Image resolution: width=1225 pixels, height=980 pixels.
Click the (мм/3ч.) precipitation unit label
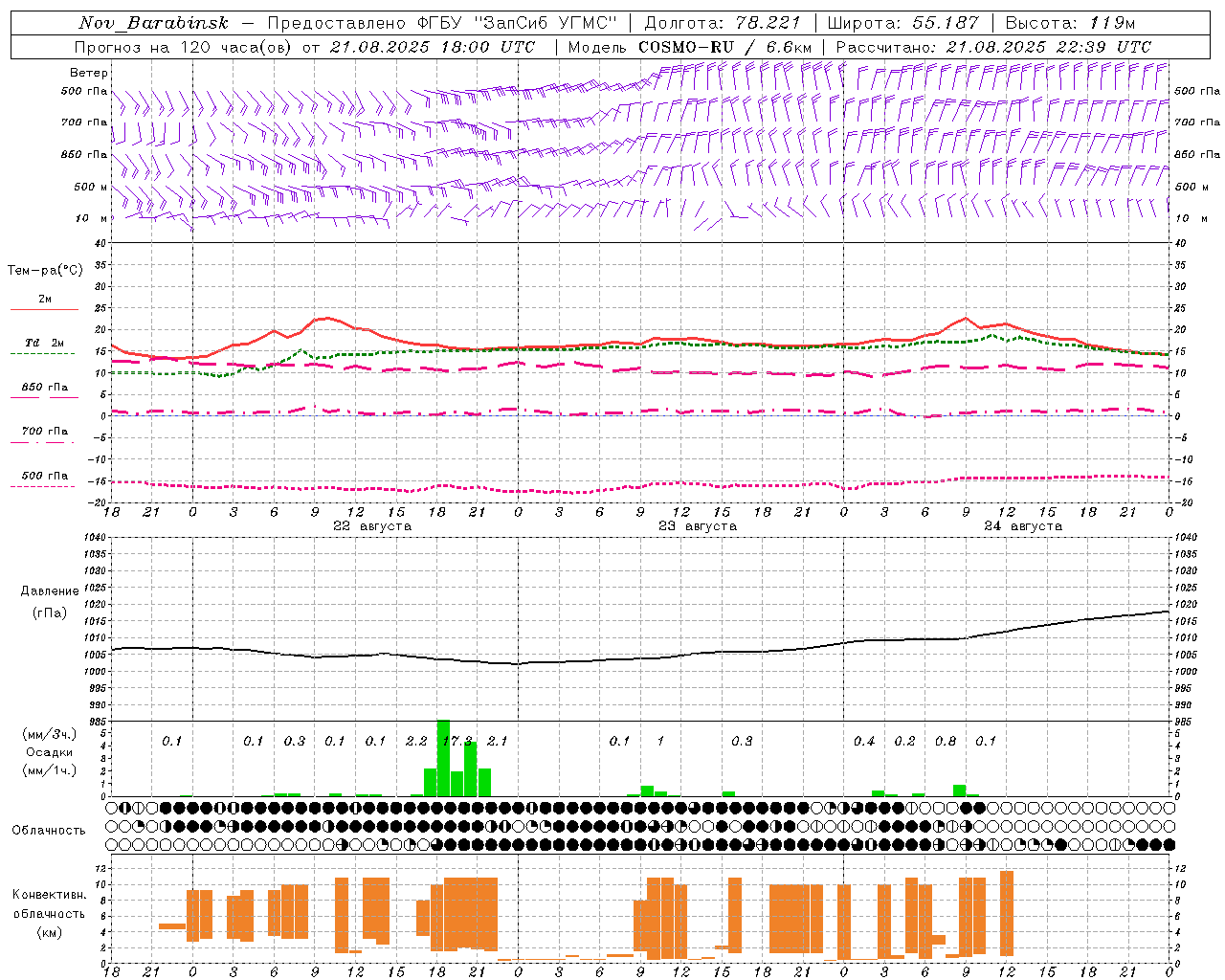[50, 734]
